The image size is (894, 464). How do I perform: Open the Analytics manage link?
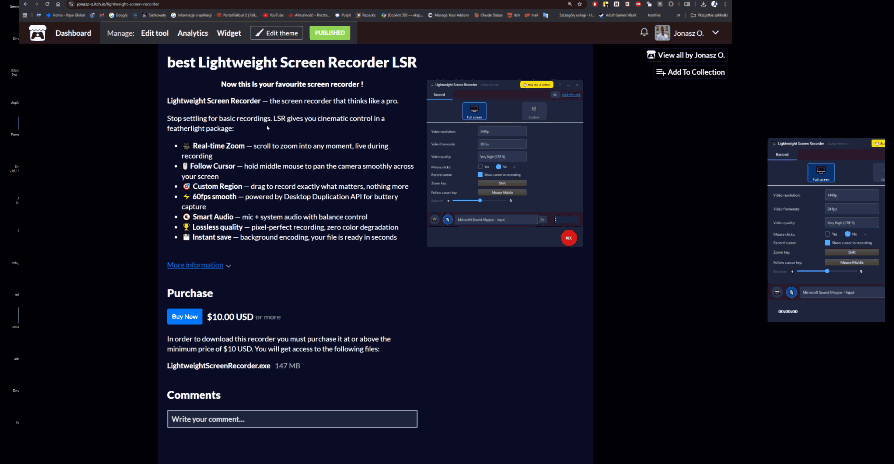(x=193, y=33)
